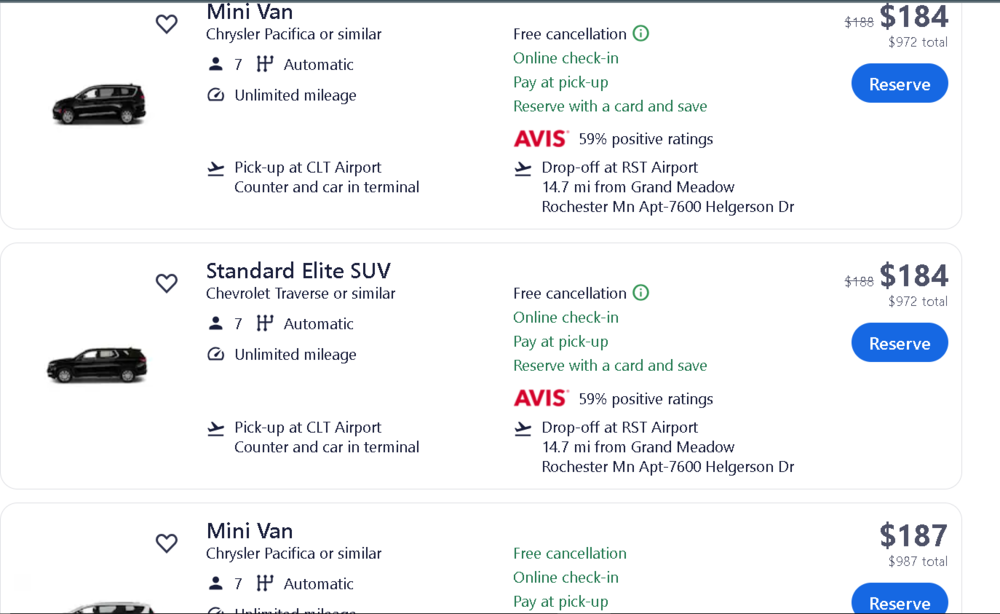Image resolution: width=1000 pixels, height=614 pixels.
Task: Toggle heart on the $187 Mini Van
Action: click(167, 543)
